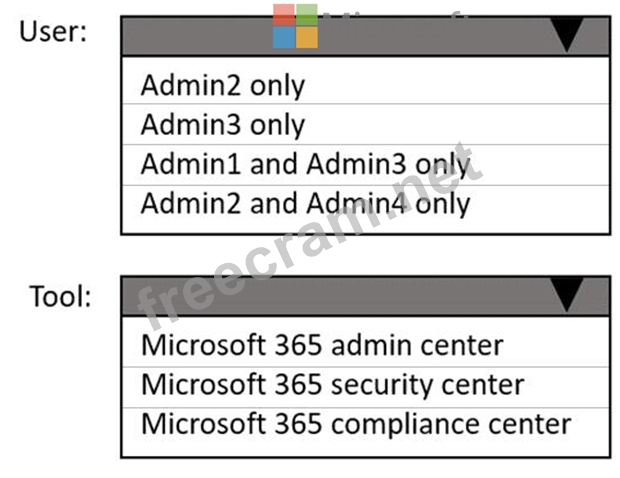This screenshot has height=478, width=620.
Task: Select Microsoft 365 security center
Action: (332, 384)
